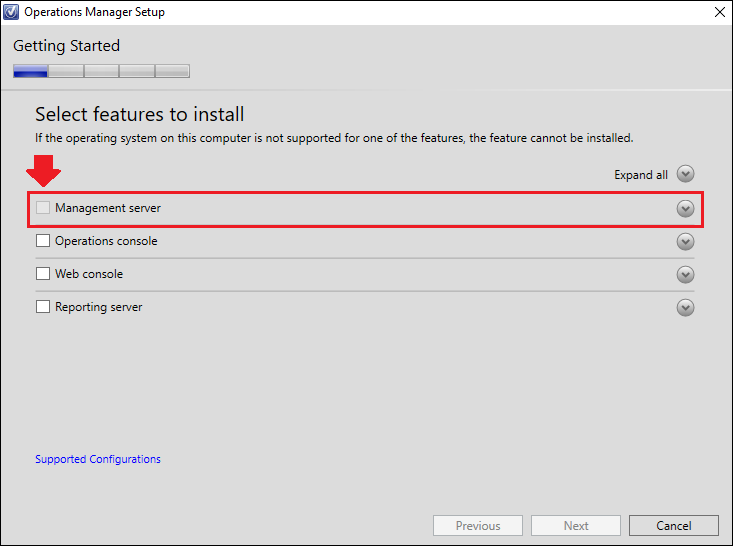Click the Next button

tap(576, 525)
